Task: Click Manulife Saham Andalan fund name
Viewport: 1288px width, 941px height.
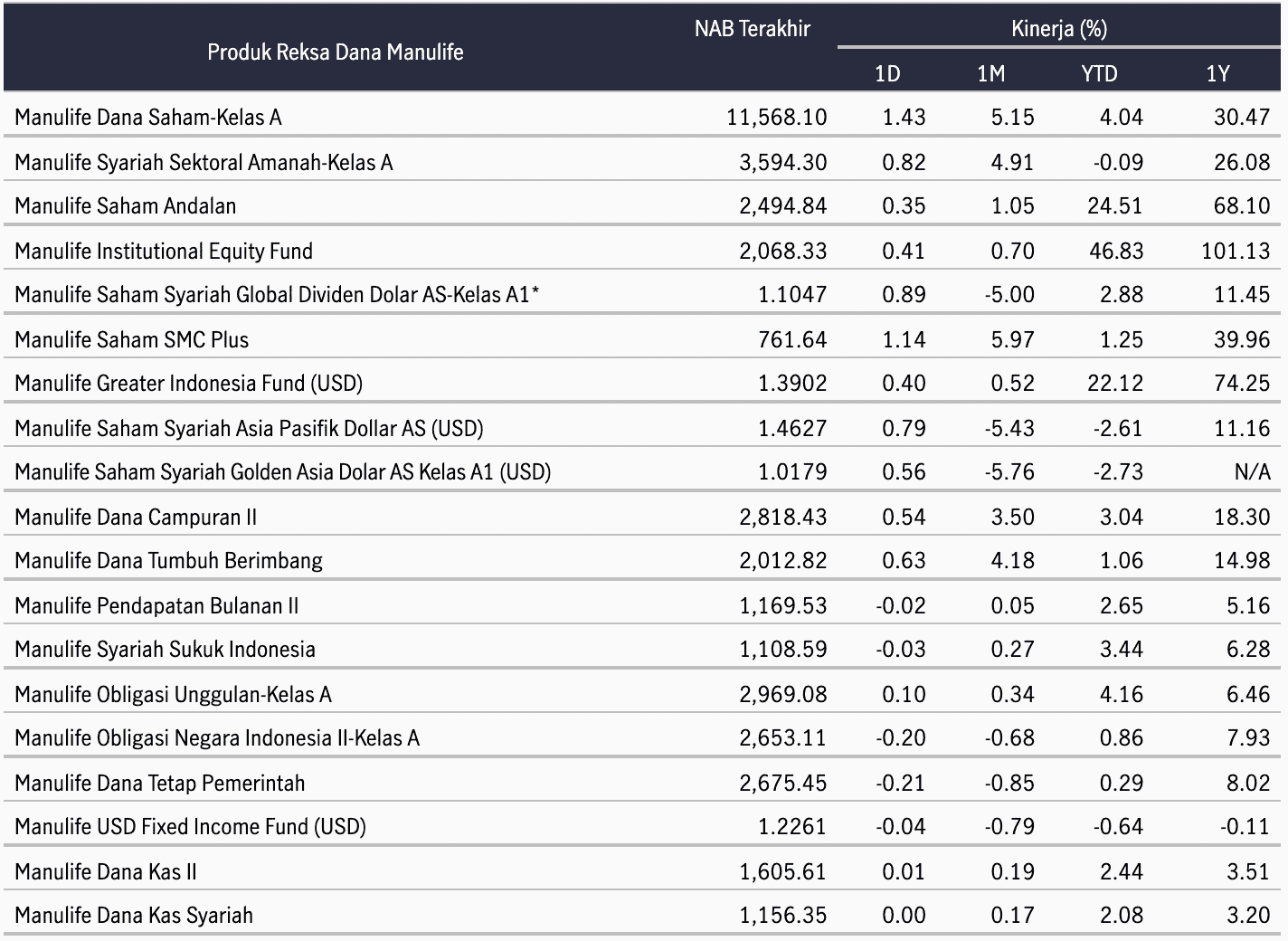Action: (x=125, y=205)
